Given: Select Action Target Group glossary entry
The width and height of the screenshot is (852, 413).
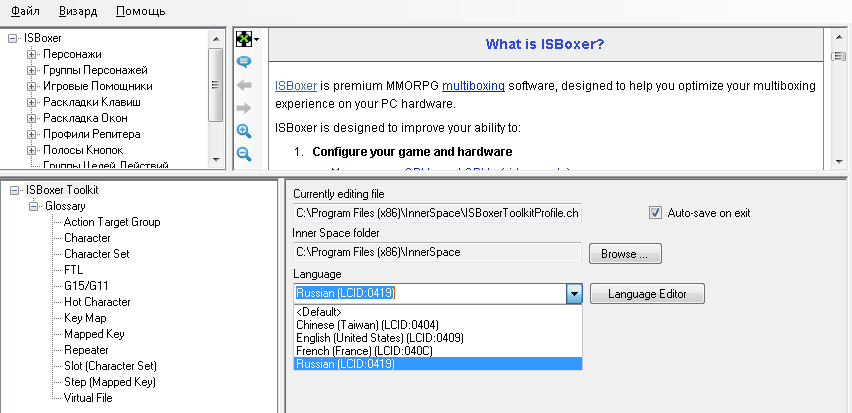Looking at the screenshot, I should pos(112,222).
